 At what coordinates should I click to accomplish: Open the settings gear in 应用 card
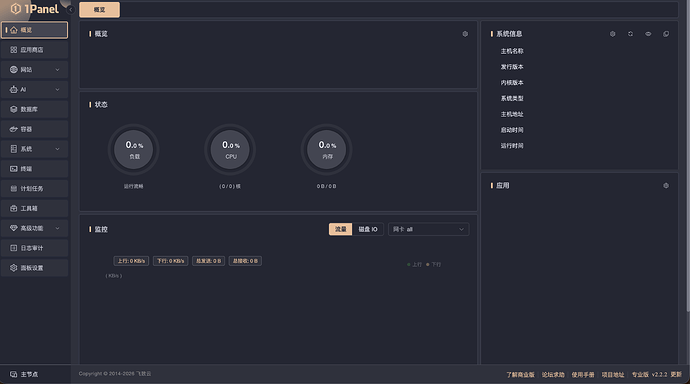coord(666,186)
